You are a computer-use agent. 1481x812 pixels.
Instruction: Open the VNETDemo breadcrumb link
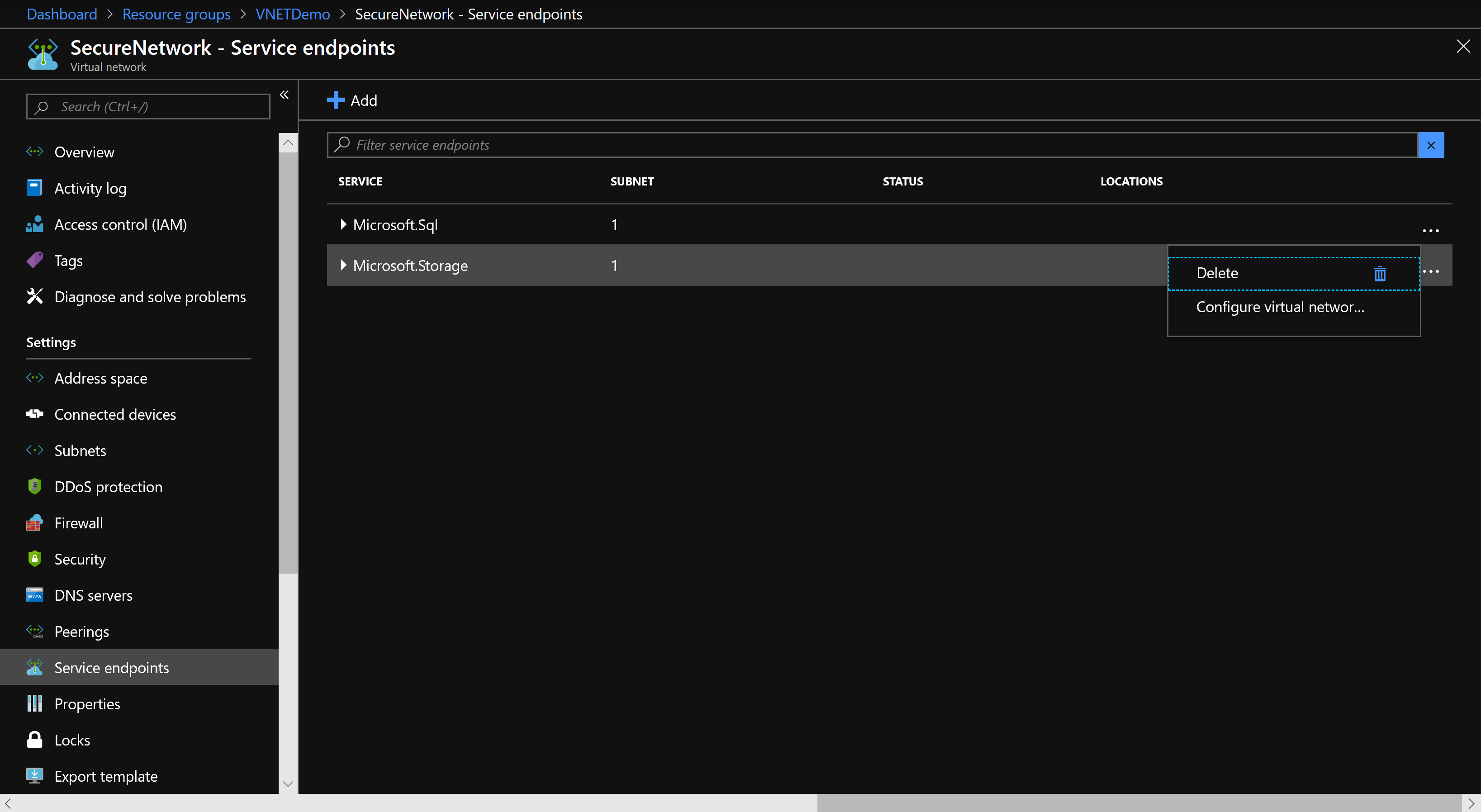[293, 14]
